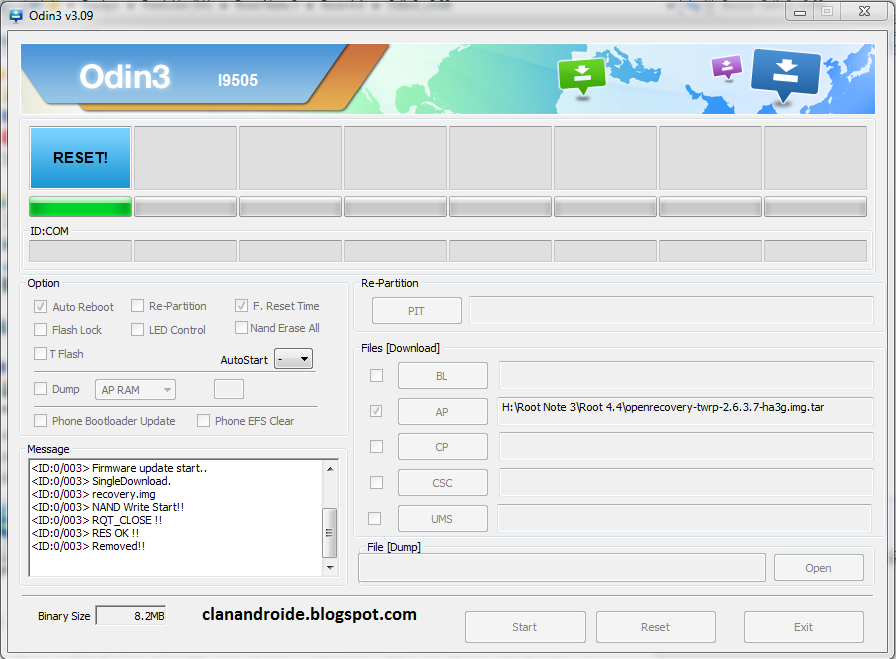Click the small box next to AP RAM dropdown

point(229,389)
